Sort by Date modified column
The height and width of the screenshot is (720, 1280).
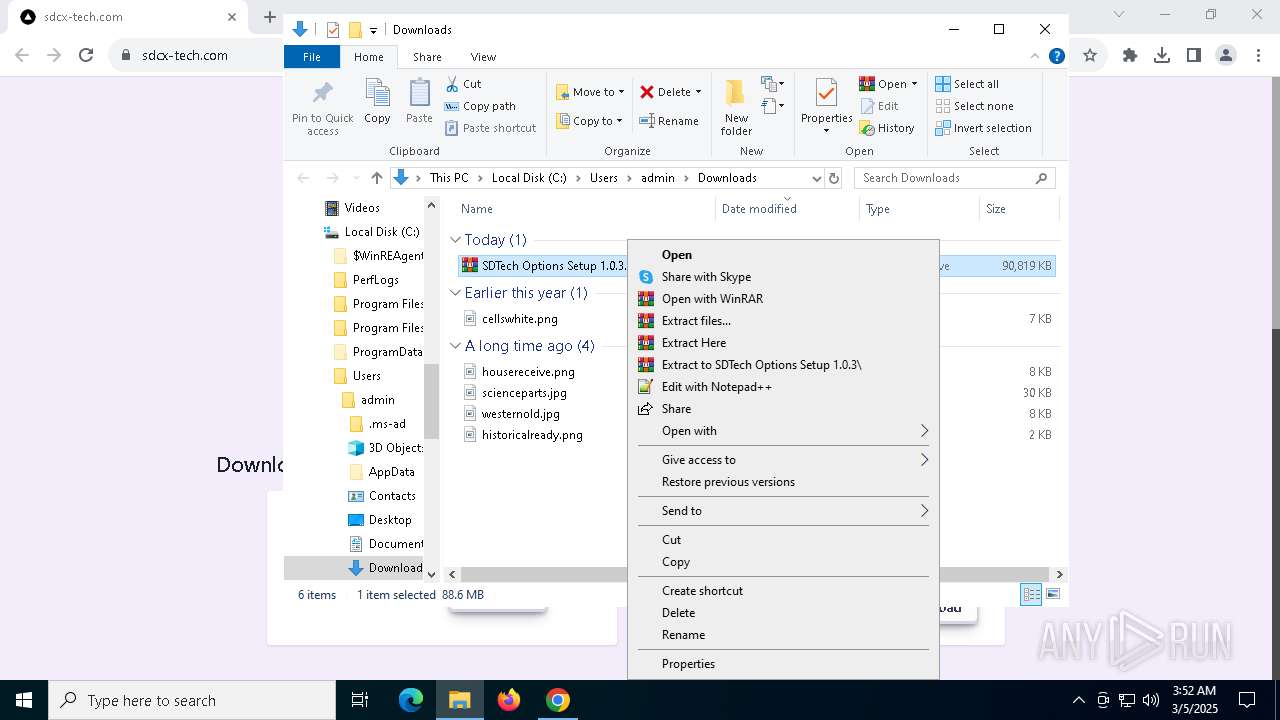tap(759, 209)
